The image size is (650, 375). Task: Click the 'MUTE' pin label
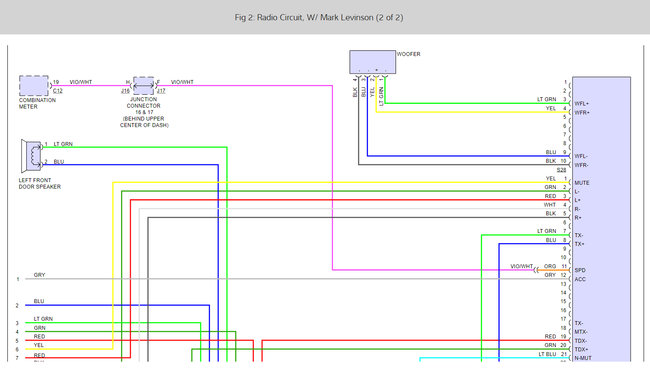tap(582, 183)
